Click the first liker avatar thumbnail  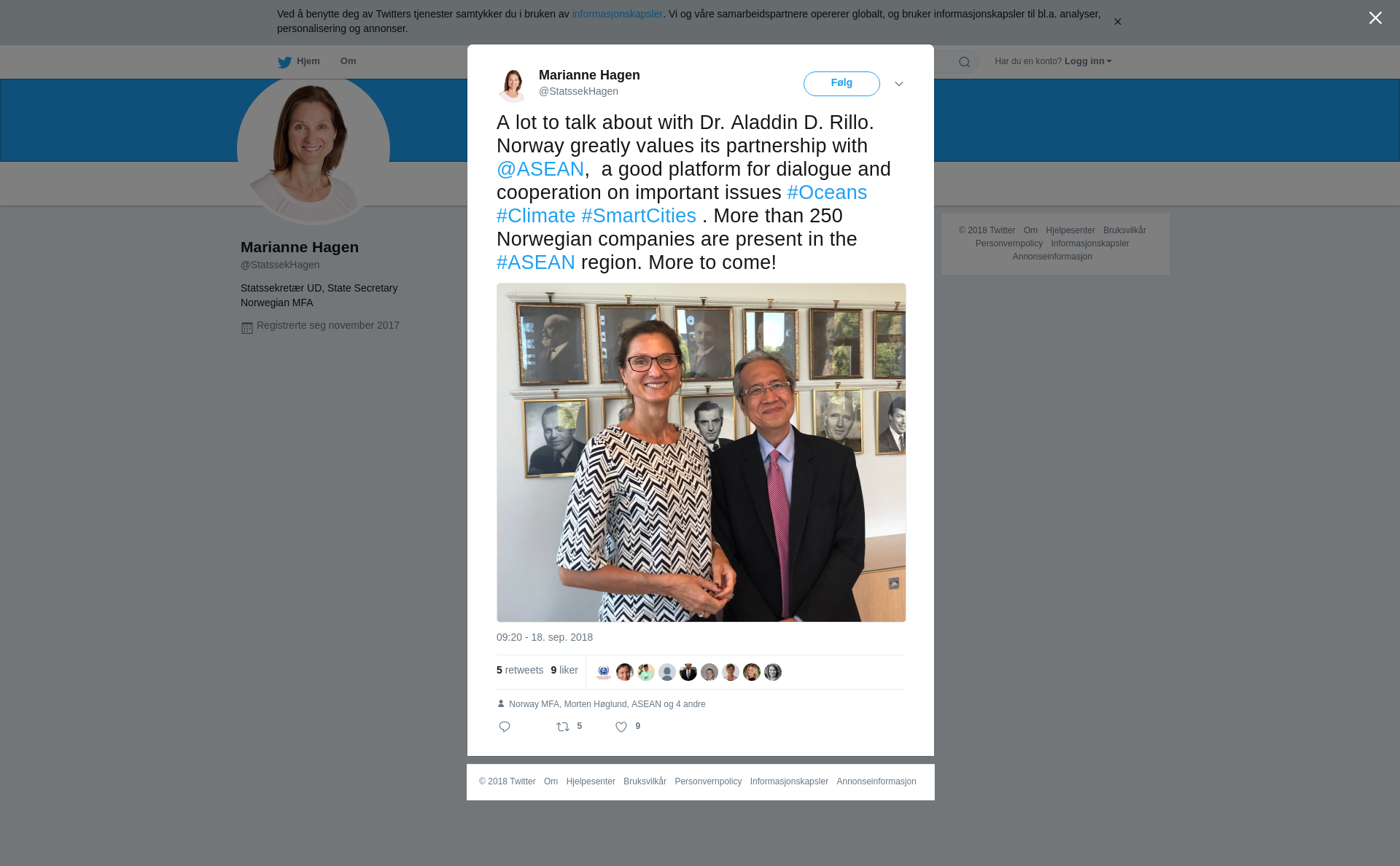coord(604,672)
